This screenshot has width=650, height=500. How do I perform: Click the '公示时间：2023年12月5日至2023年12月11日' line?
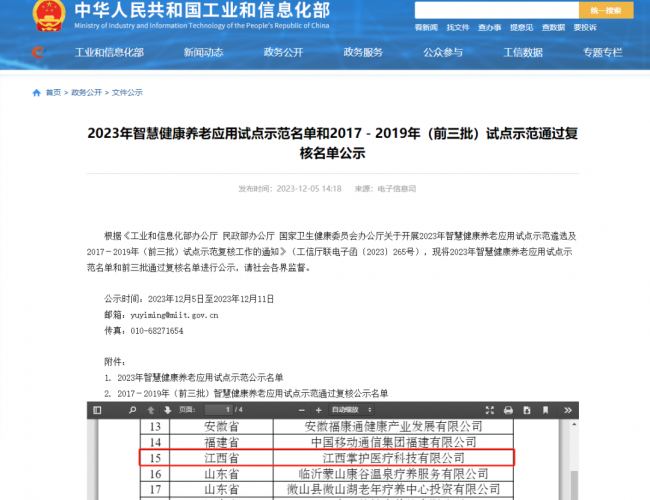pyautogui.click(x=189, y=299)
